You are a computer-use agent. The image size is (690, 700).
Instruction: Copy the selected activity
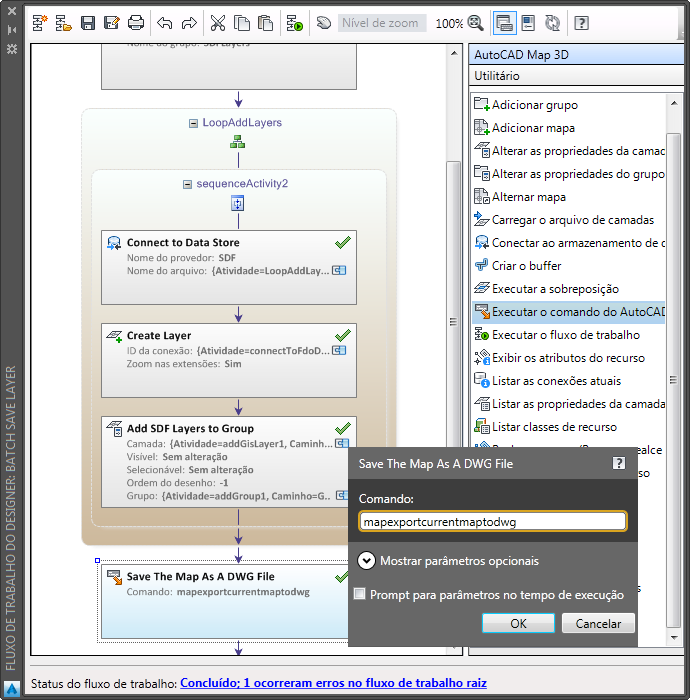(241, 23)
